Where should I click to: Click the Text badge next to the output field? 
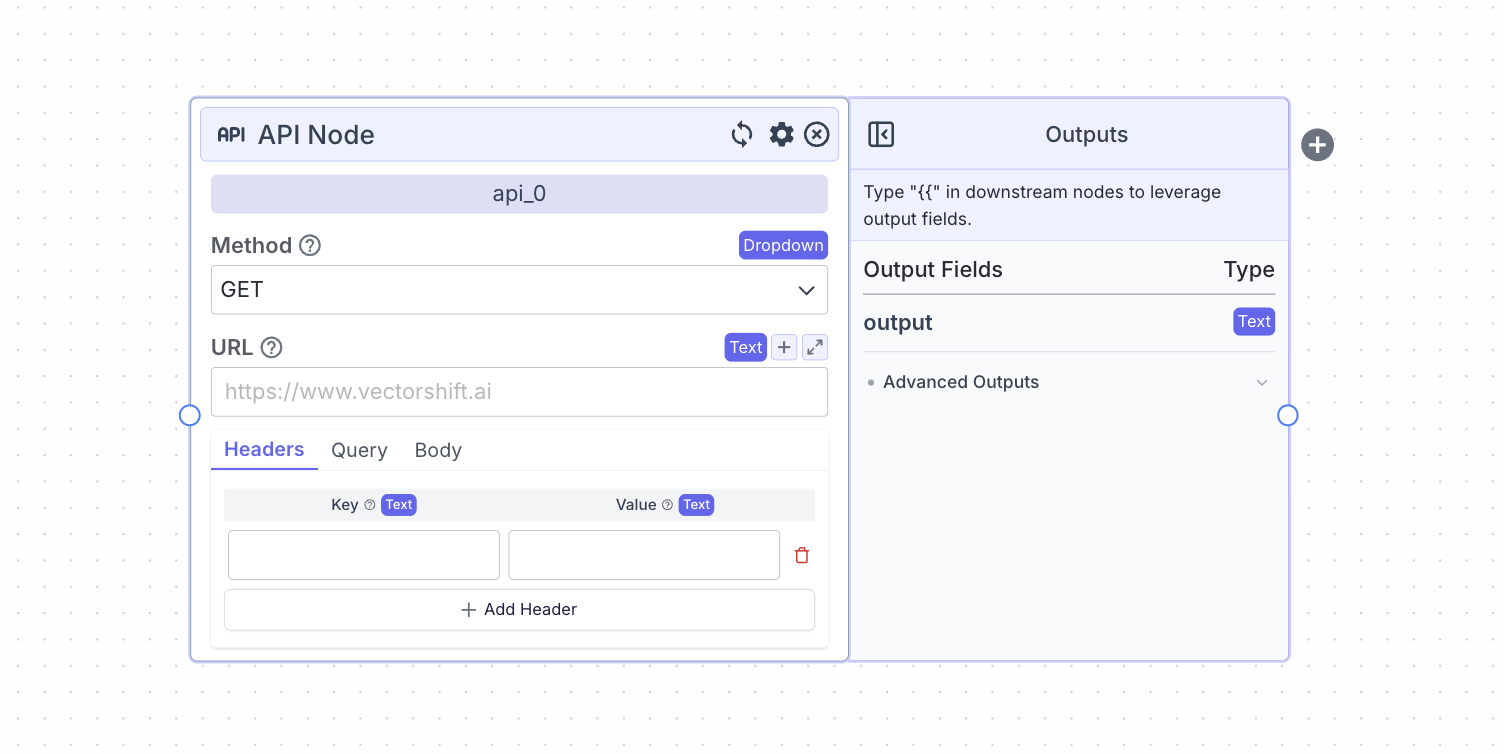click(x=1254, y=321)
